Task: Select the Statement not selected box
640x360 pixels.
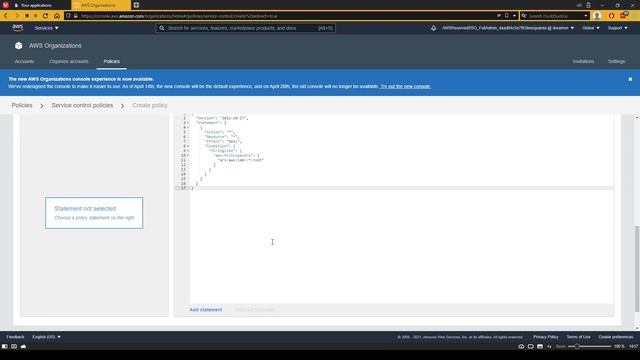Action: 94,213
